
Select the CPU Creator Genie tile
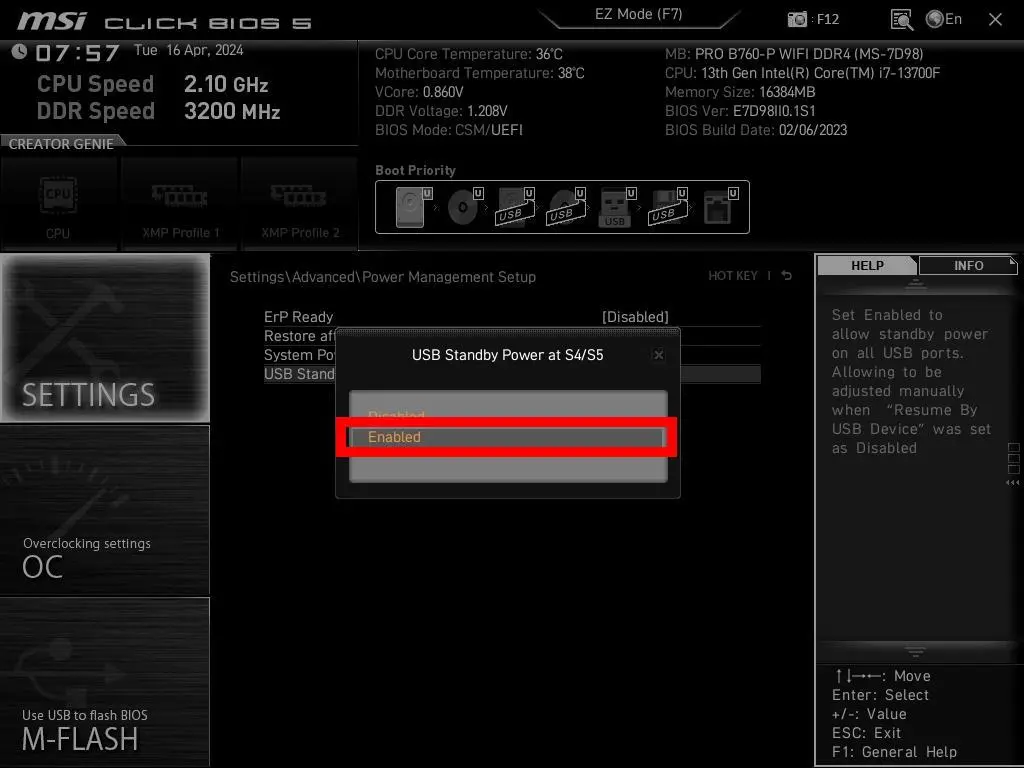tap(58, 204)
